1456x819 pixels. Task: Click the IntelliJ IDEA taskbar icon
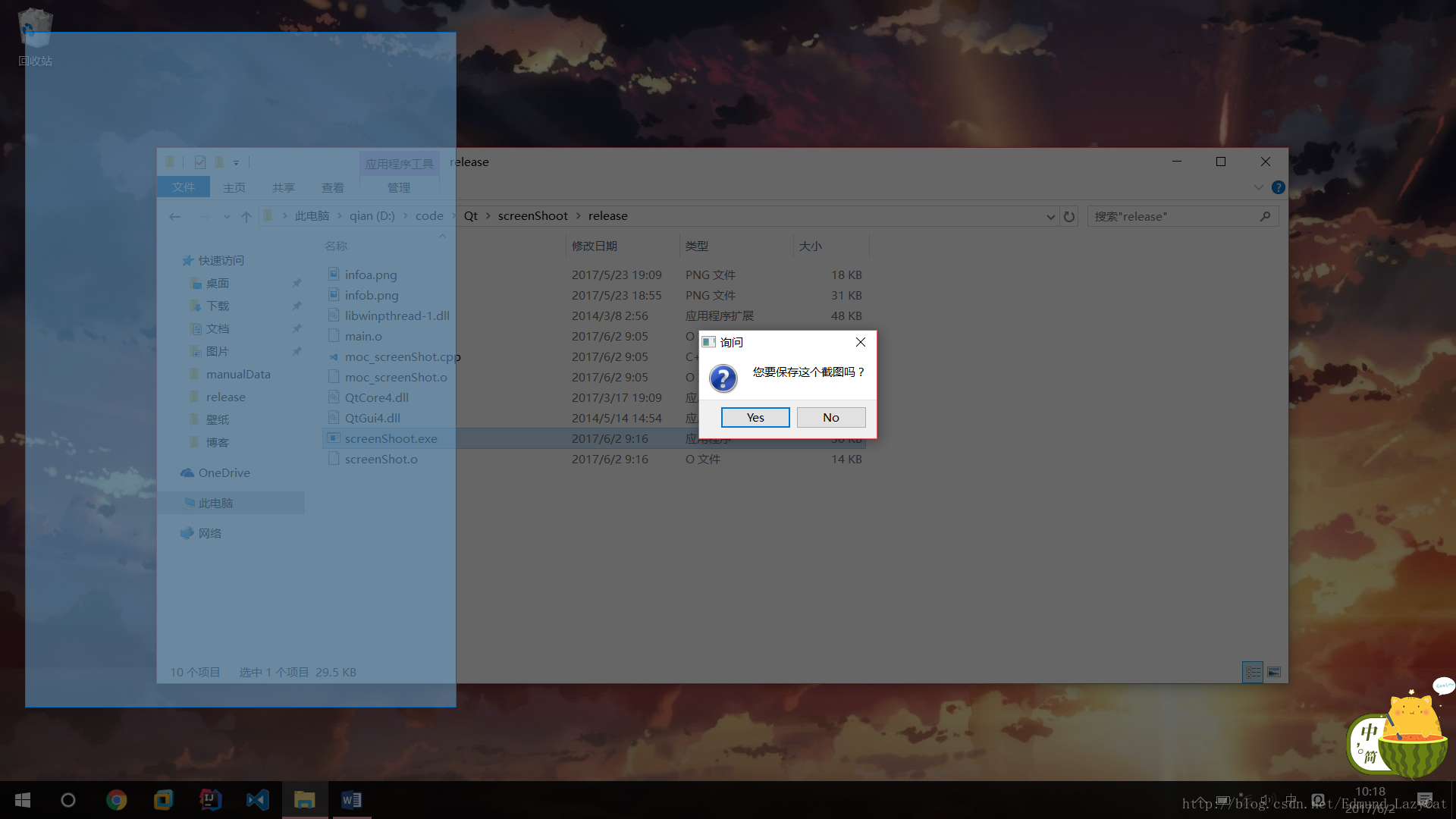tap(210, 800)
